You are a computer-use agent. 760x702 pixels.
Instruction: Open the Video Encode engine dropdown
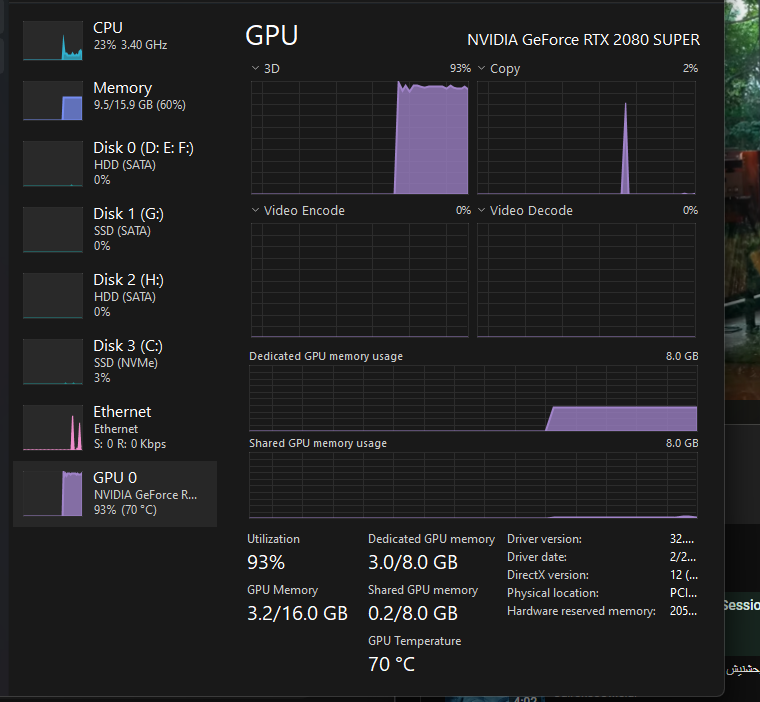[255, 210]
